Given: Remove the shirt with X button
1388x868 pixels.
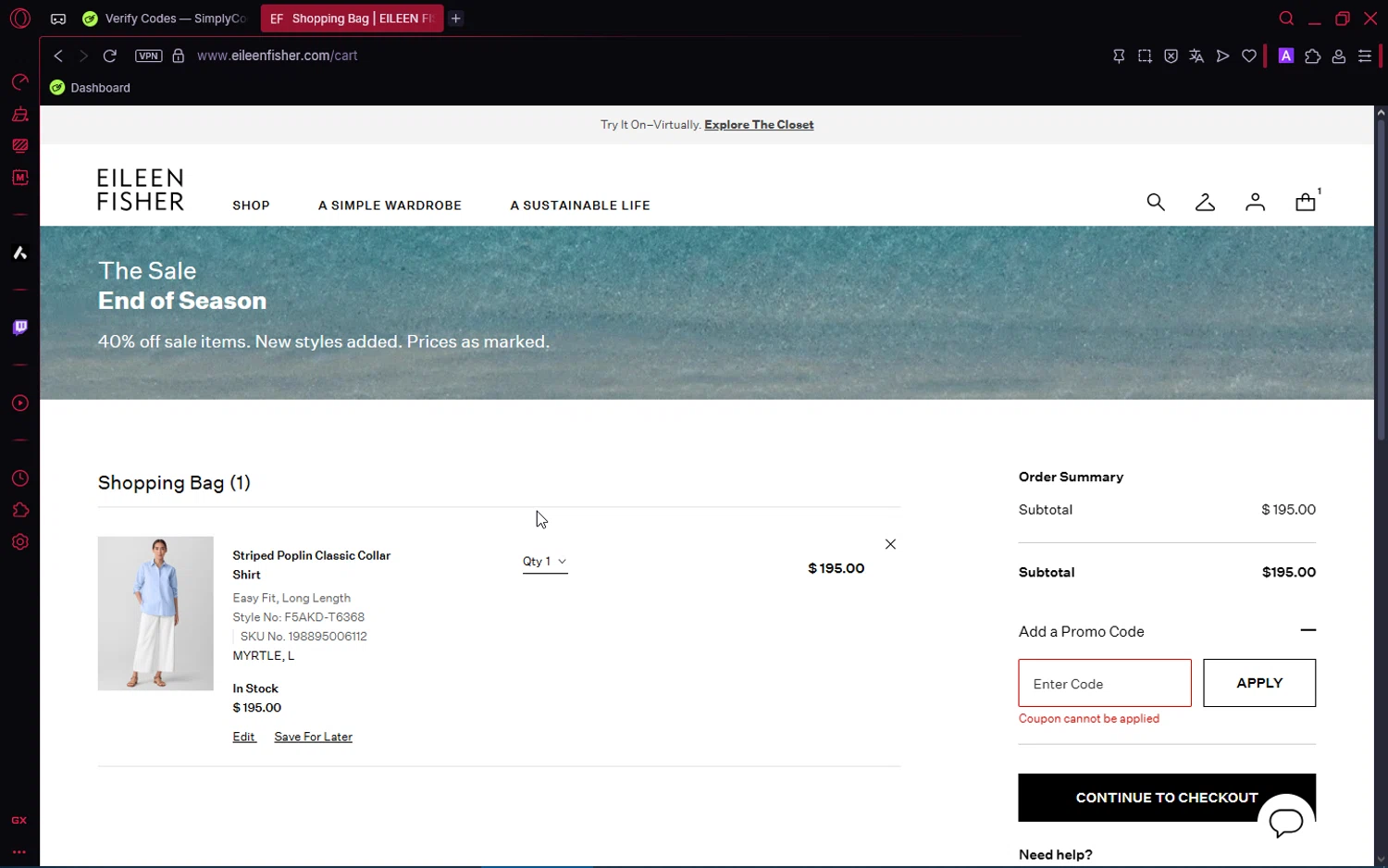Looking at the screenshot, I should pyautogui.click(x=890, y=544).
